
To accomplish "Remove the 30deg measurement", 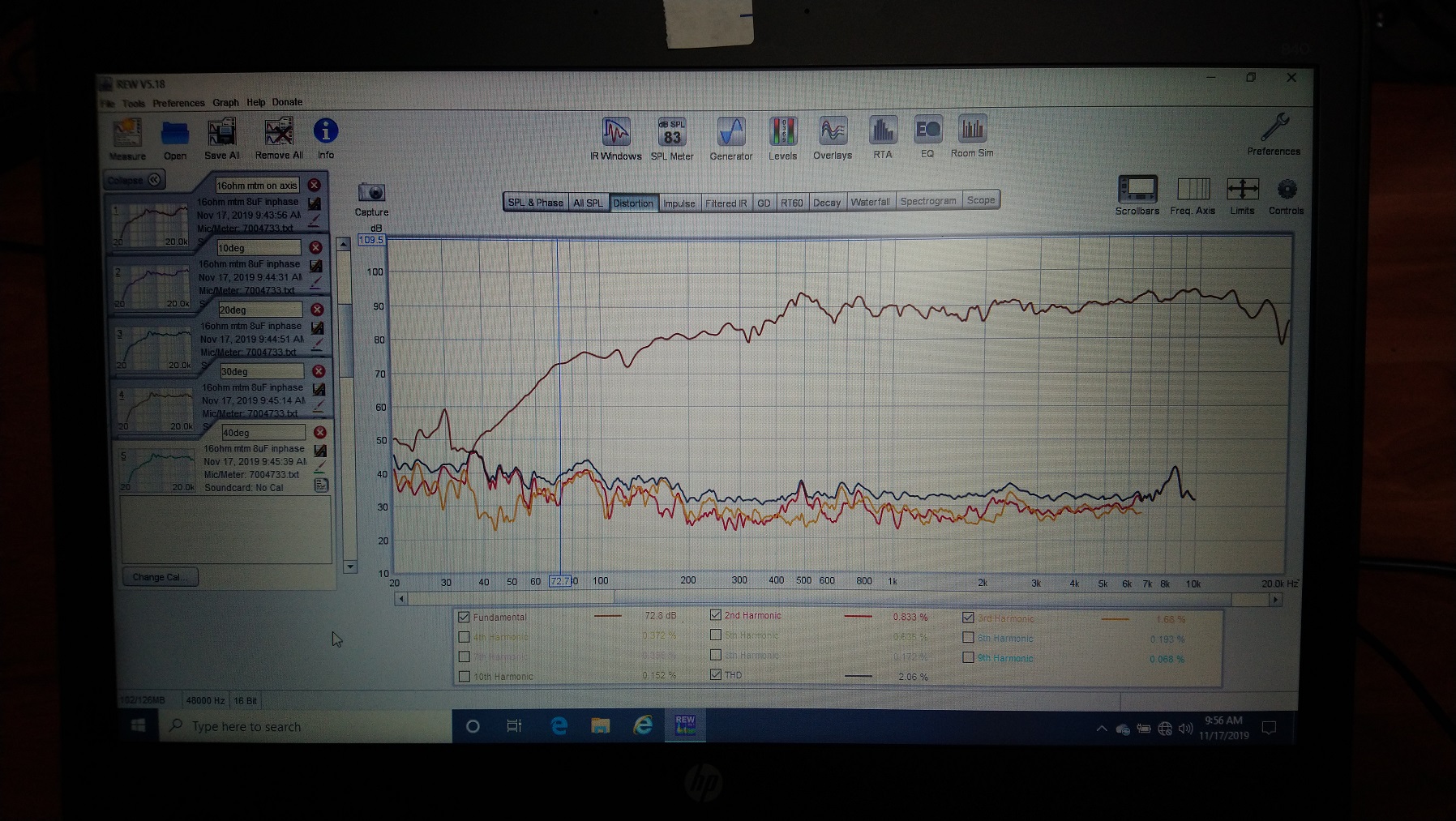I will (x=319, y=371).
